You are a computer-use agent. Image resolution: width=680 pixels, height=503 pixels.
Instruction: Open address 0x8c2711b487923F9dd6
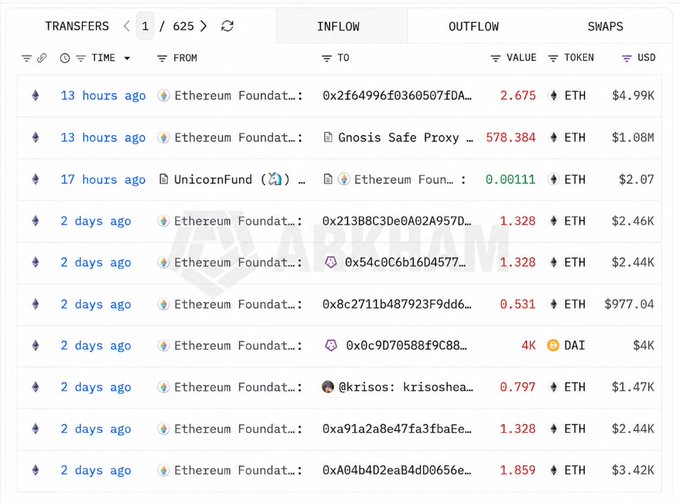click(x=396, y=304)
